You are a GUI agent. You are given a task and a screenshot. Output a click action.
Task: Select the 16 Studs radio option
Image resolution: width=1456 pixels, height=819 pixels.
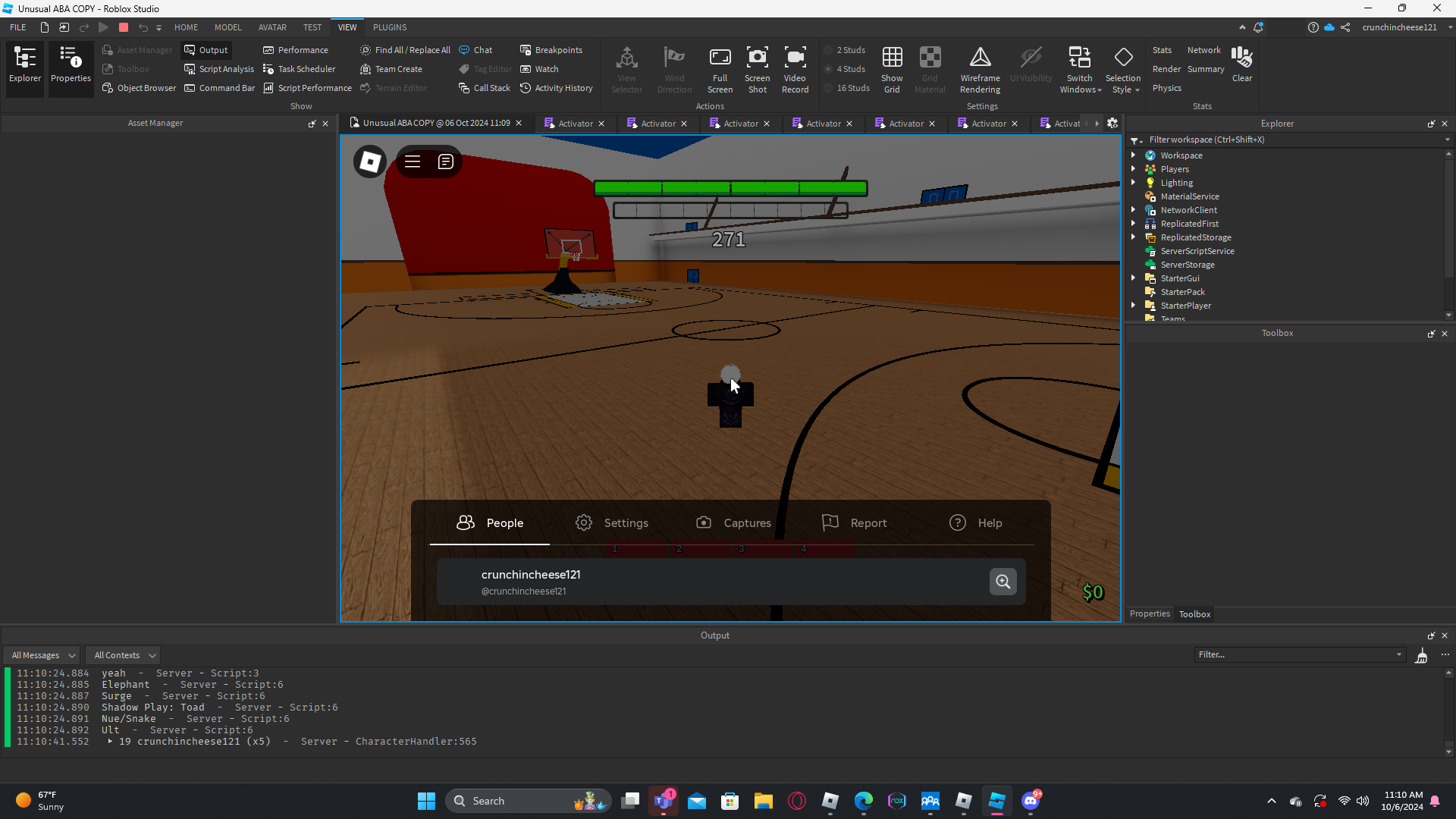point(829,88)
